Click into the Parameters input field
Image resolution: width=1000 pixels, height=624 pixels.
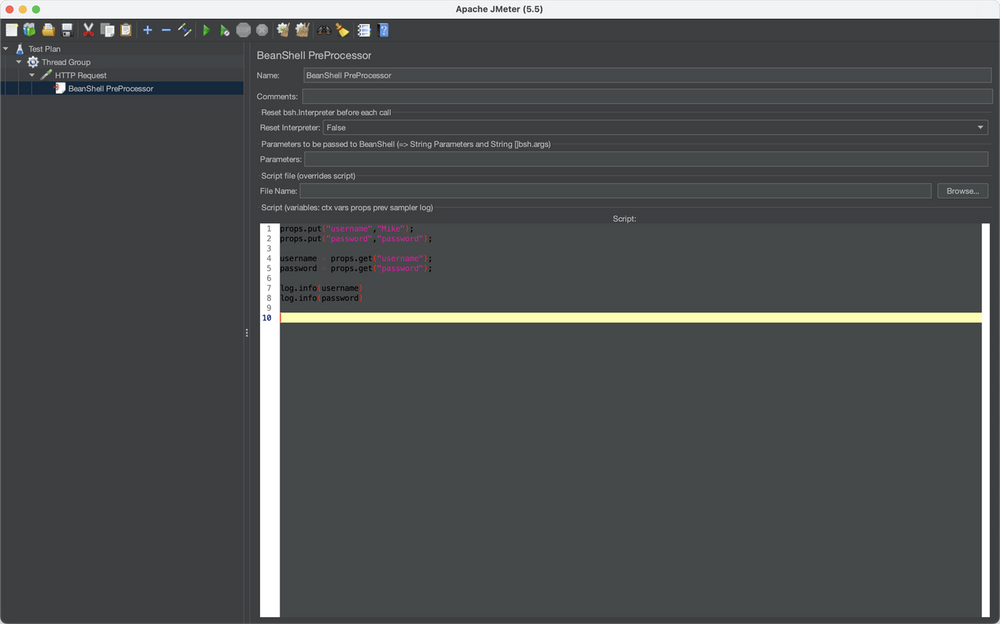[645, 159]
